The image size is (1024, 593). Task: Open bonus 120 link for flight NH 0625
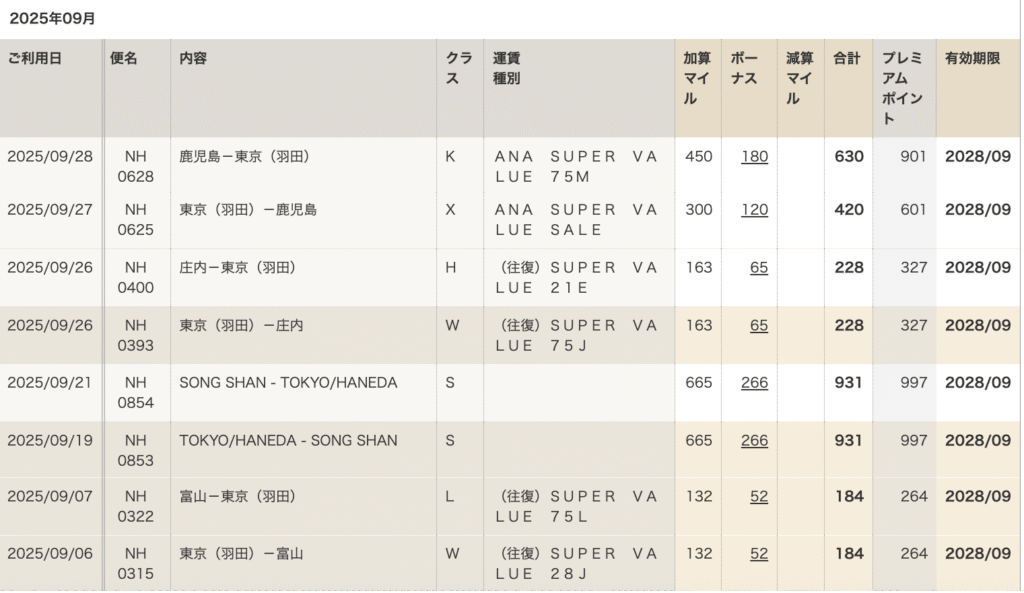(754, 210)
